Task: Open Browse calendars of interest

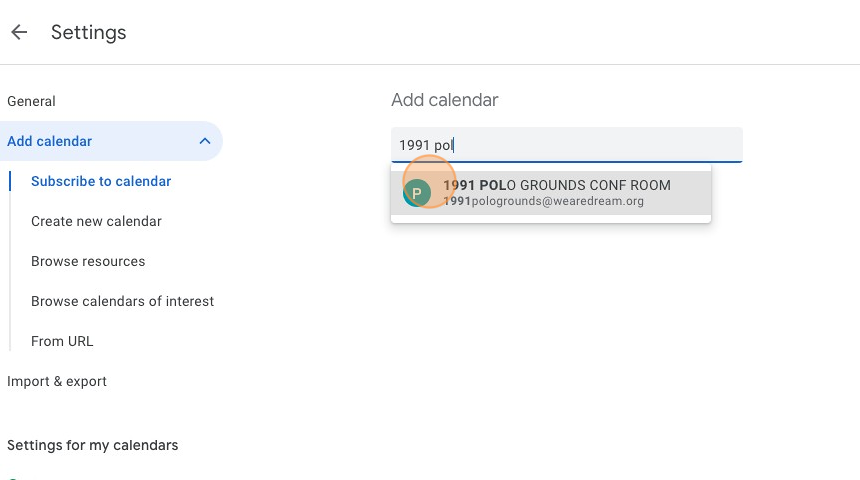Action: click(x=122, y=301)
